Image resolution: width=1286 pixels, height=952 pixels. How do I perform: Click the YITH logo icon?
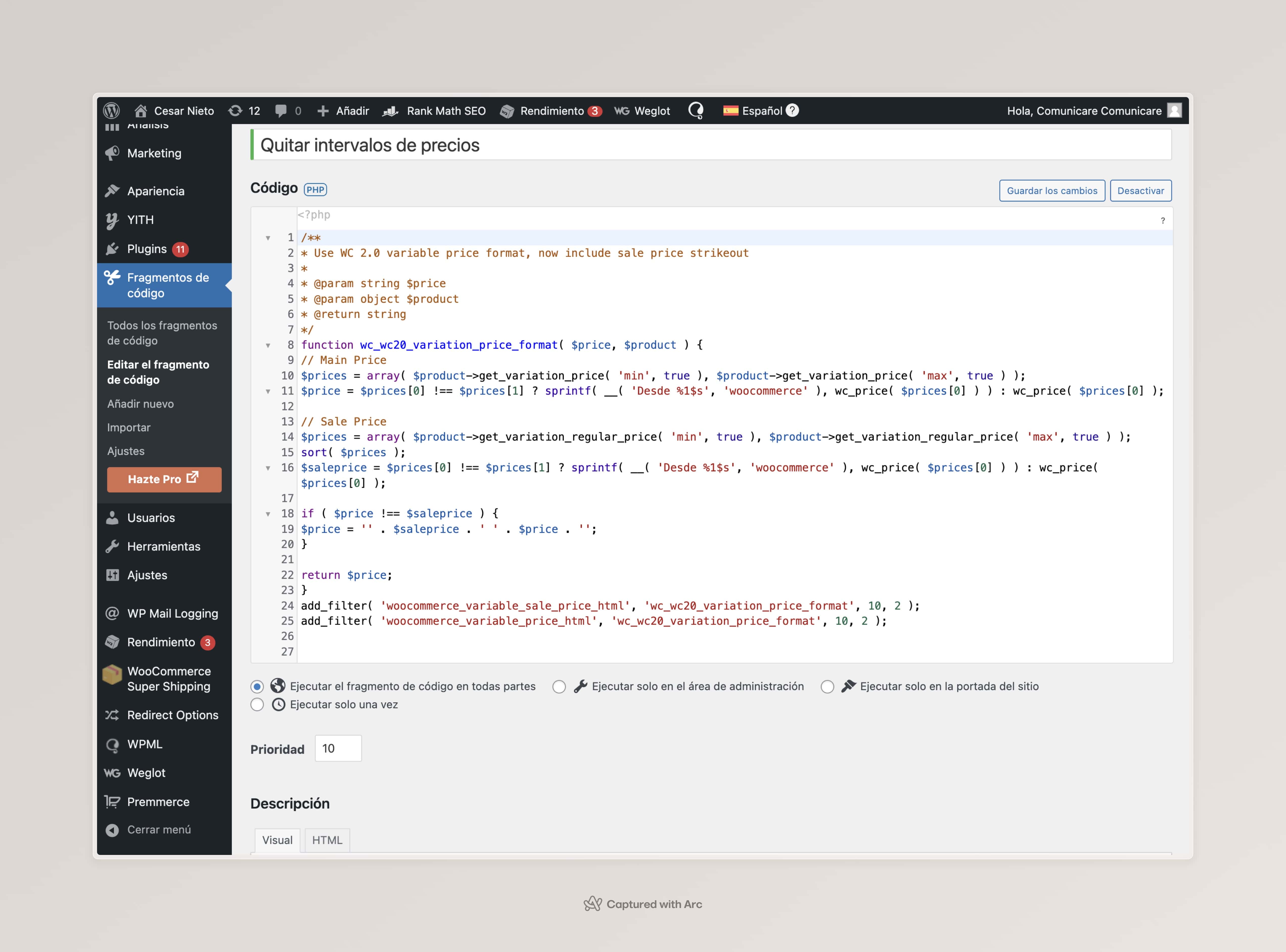pos(112,220)
